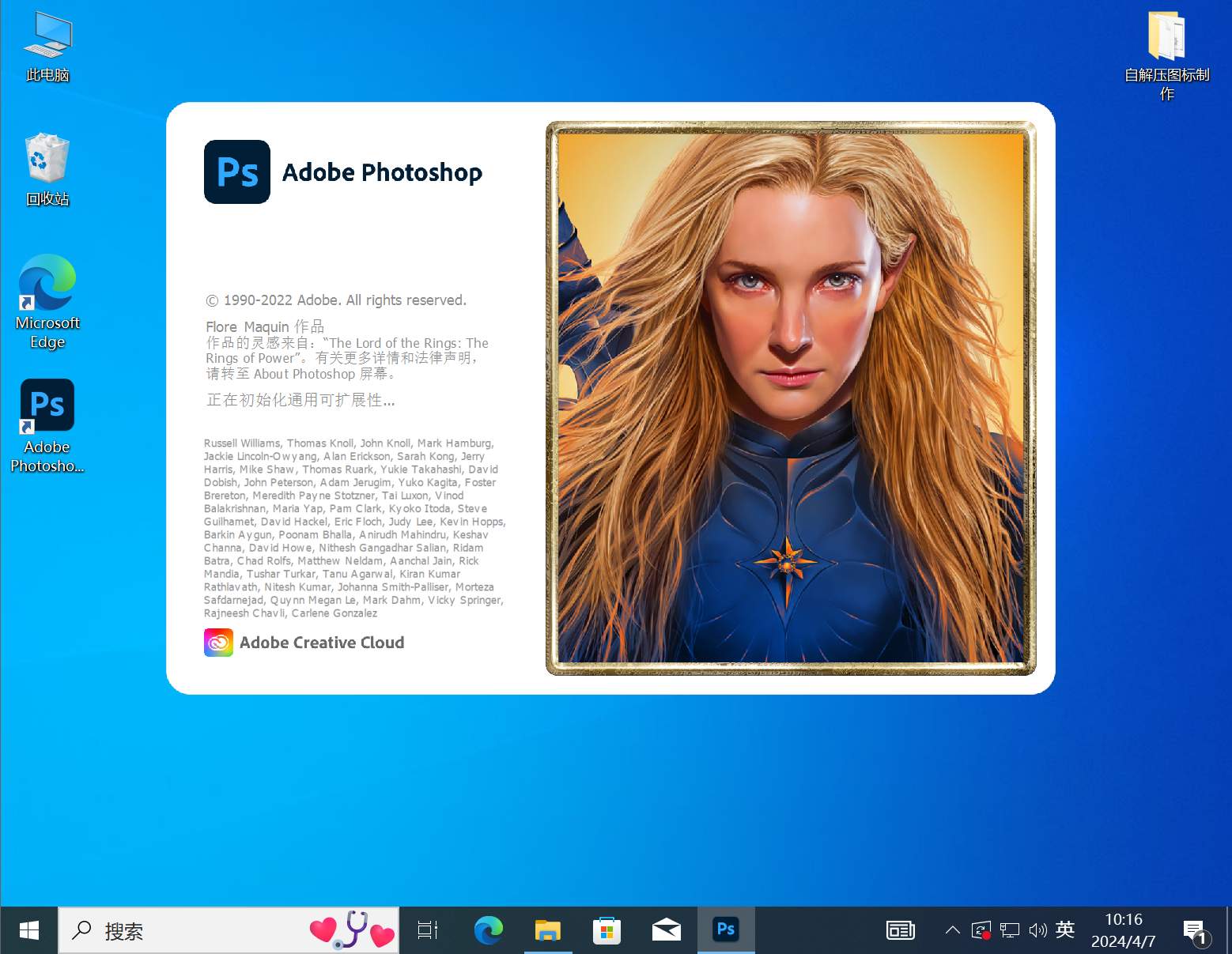Image resolution: width=1232 pixels, height=954 pixels.
Task: Open File Explorer from the taskbar
Action: (547, 930)
